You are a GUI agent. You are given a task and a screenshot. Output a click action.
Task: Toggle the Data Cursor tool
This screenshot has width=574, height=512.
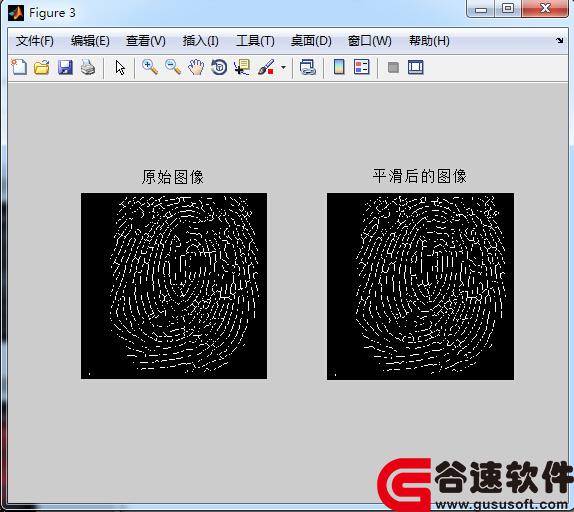(242, 67)
